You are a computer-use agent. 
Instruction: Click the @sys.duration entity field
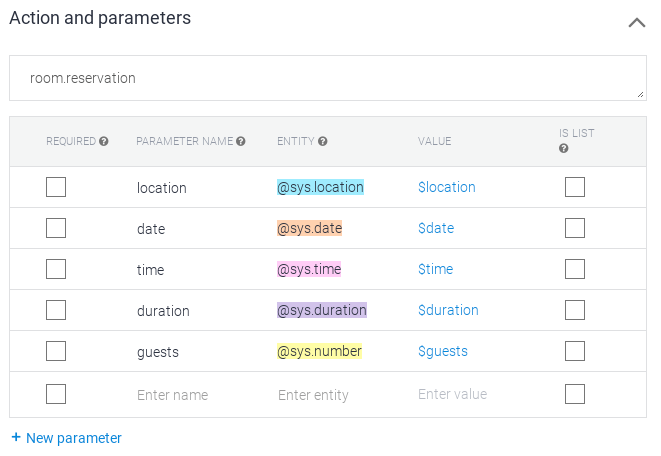pos(321,310)
